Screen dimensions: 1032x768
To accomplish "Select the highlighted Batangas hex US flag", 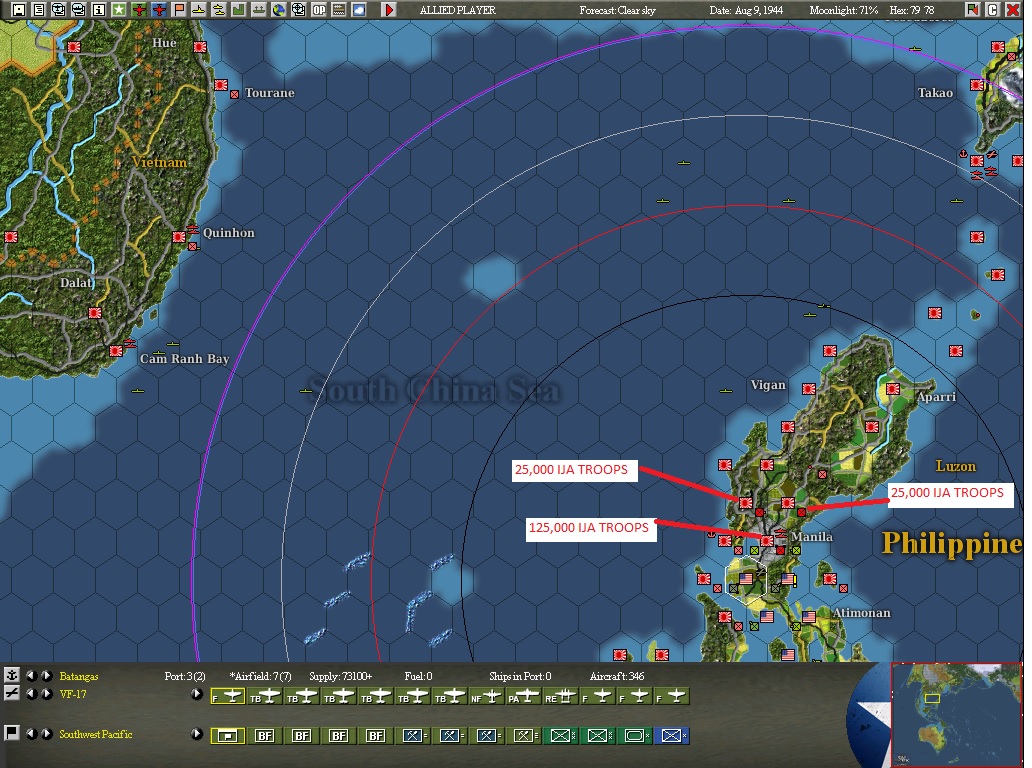I will point(745,579).
